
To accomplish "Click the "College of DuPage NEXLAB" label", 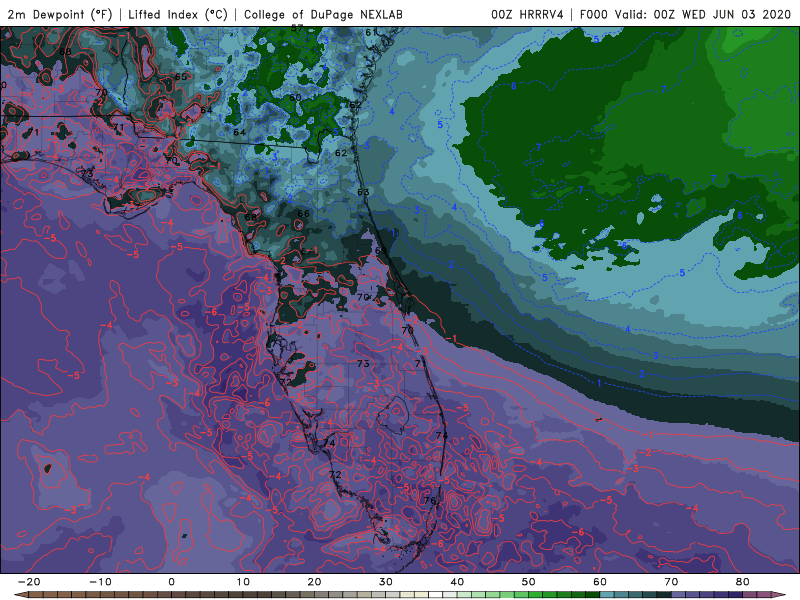I will pyautogui.click(x=323, y=14).
